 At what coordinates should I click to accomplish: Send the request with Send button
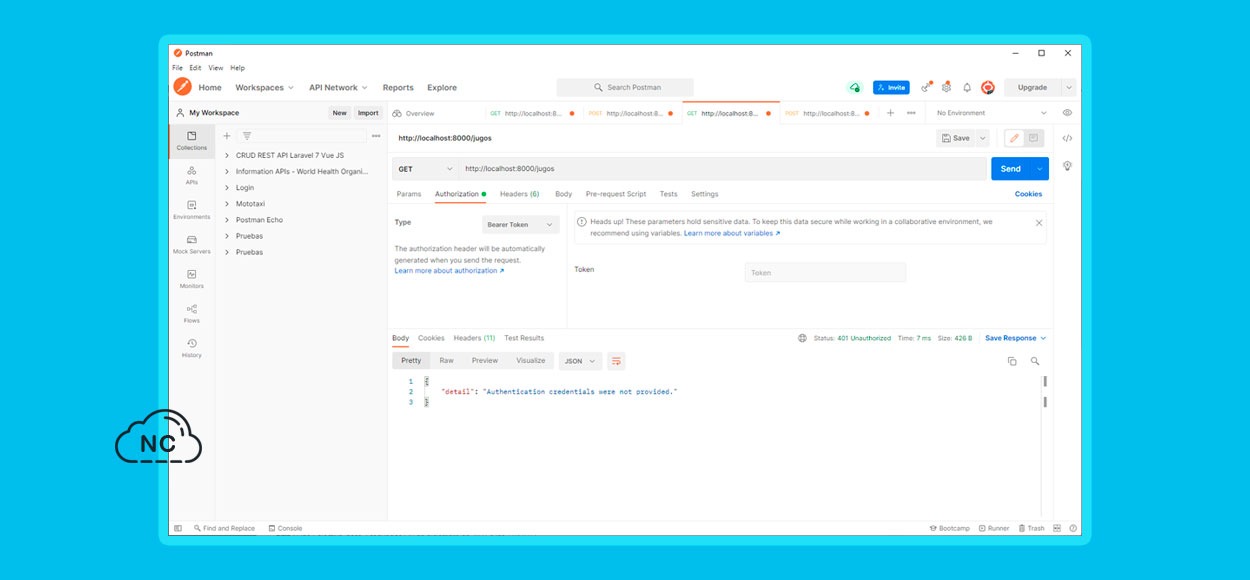coord(1011,169)
